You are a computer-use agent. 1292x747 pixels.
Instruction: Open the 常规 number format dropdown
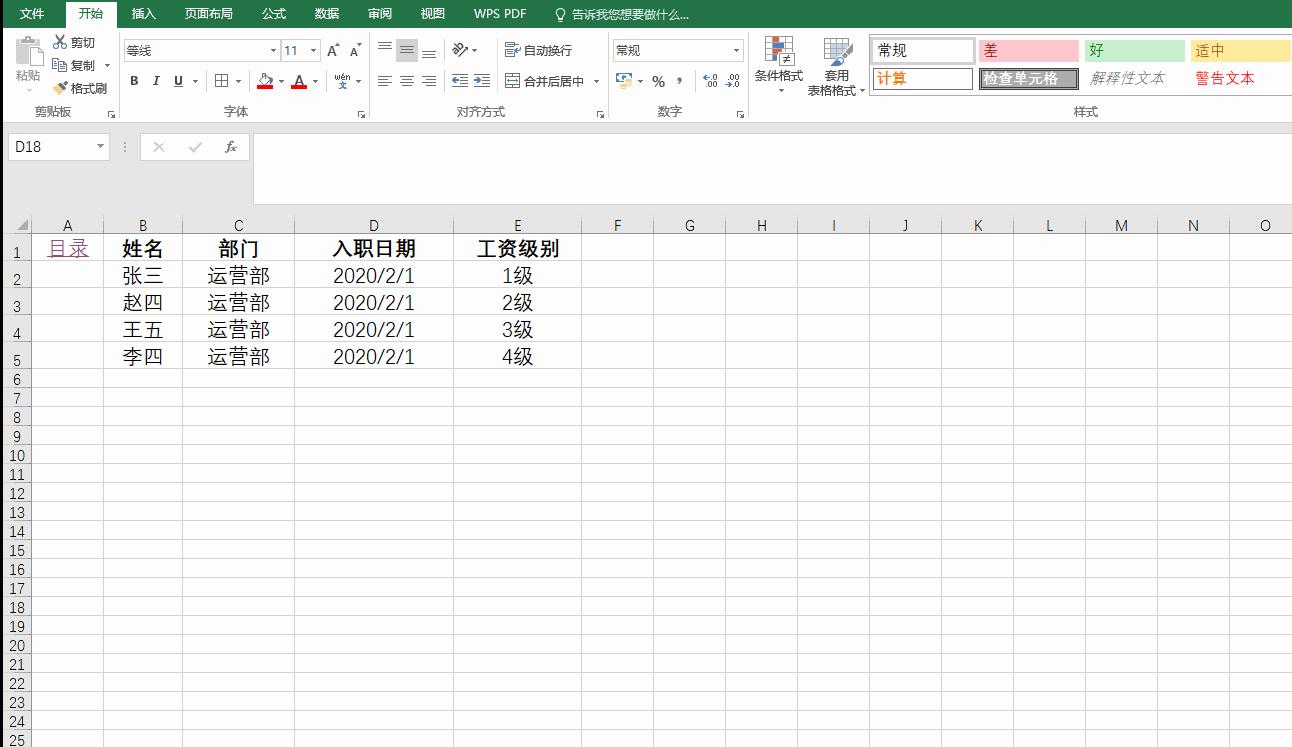[735, 49]
